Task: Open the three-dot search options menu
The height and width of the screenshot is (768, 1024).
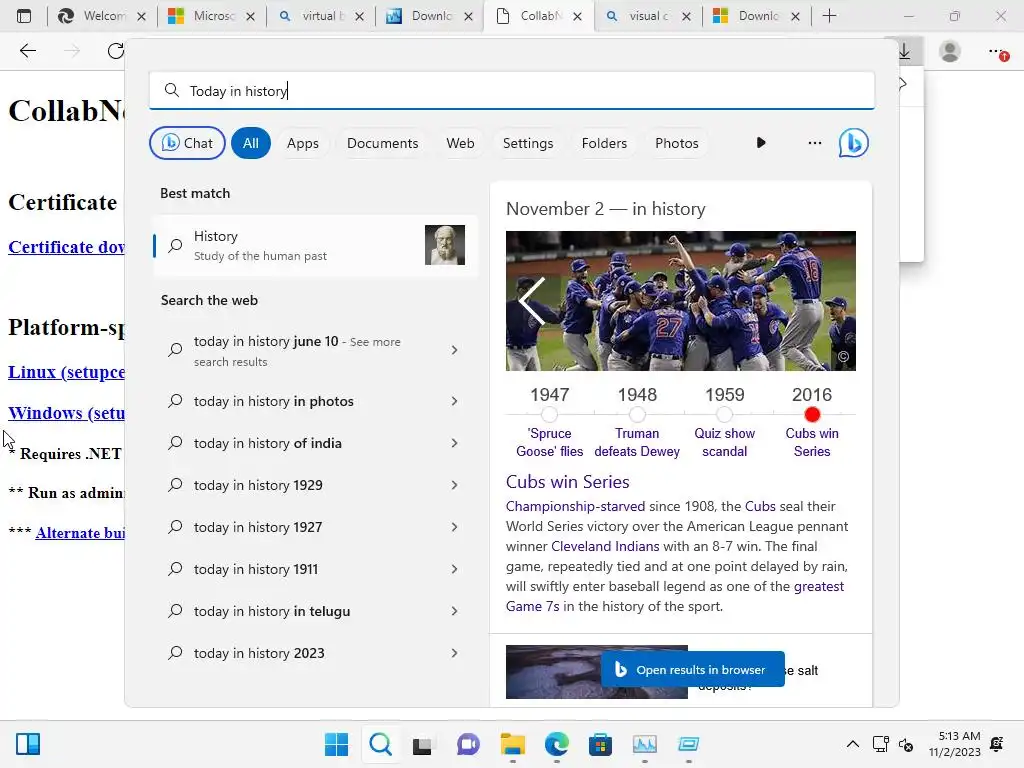Action: (x=814, y=142)
